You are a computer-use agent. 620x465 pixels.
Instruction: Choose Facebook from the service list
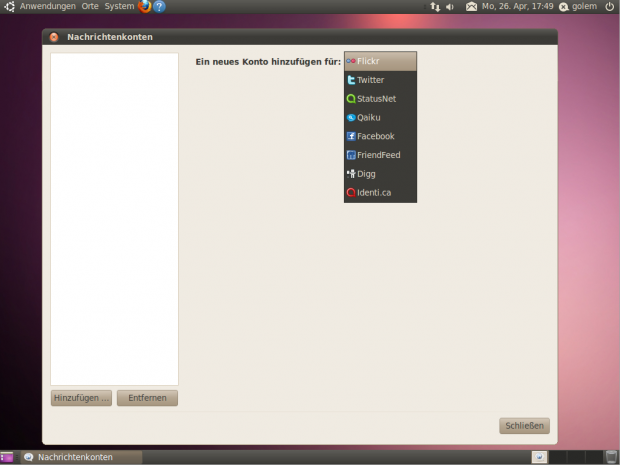(x=380, y=136)
